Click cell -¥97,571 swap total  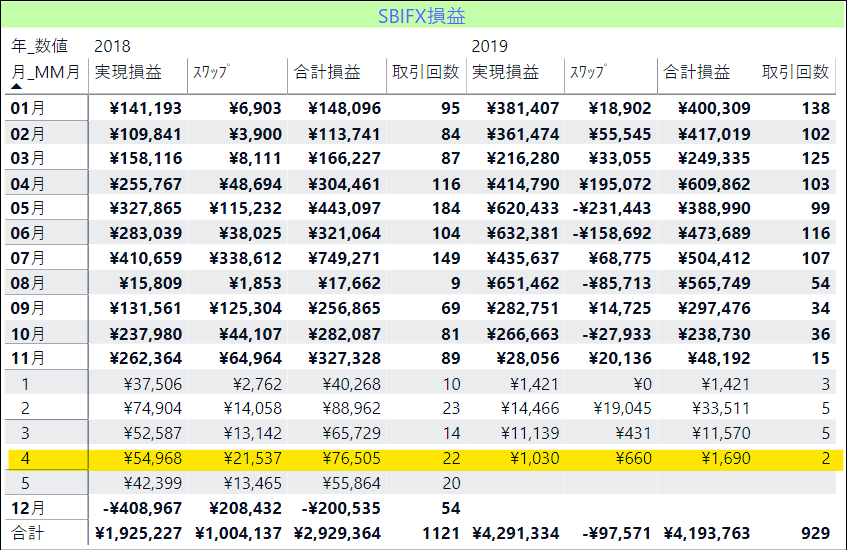pyautogui.click(x=617, y=533)
